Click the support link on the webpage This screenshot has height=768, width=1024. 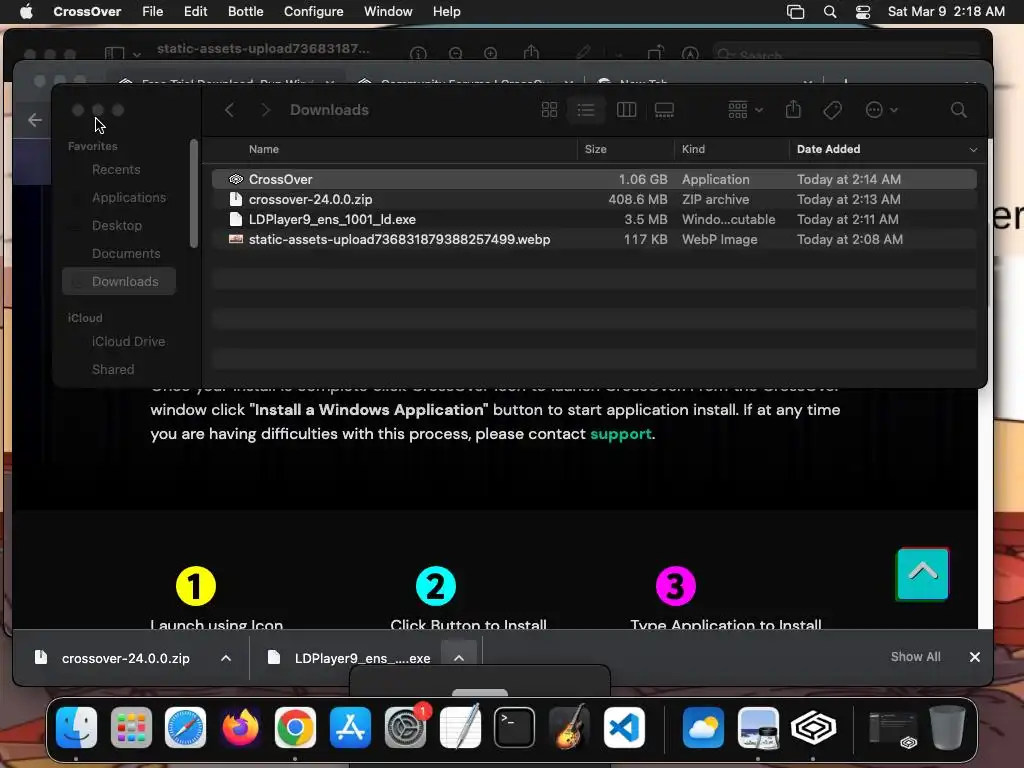(x=620, y=434)
